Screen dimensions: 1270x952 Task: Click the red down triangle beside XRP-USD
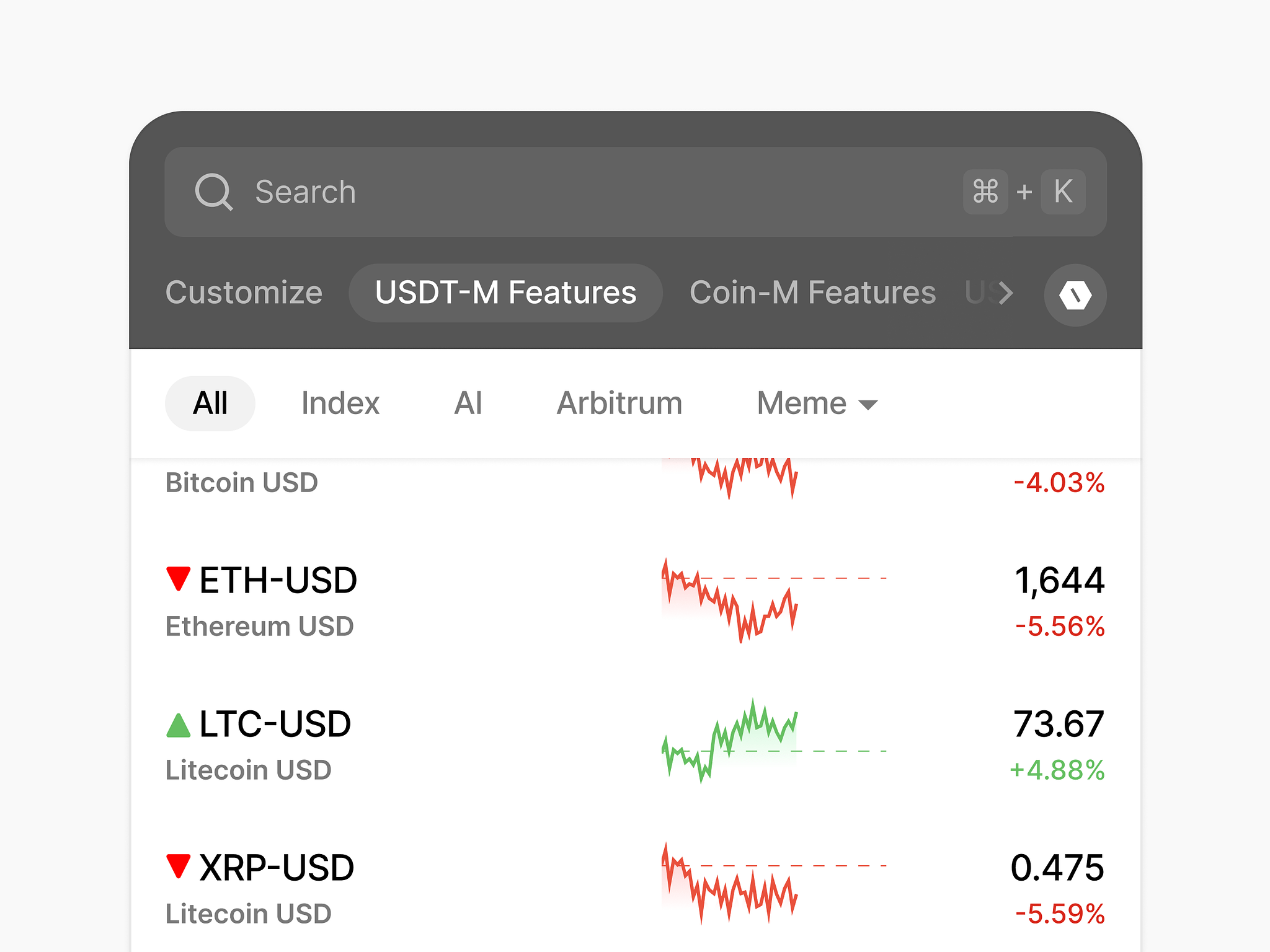[x=179, y=866]
